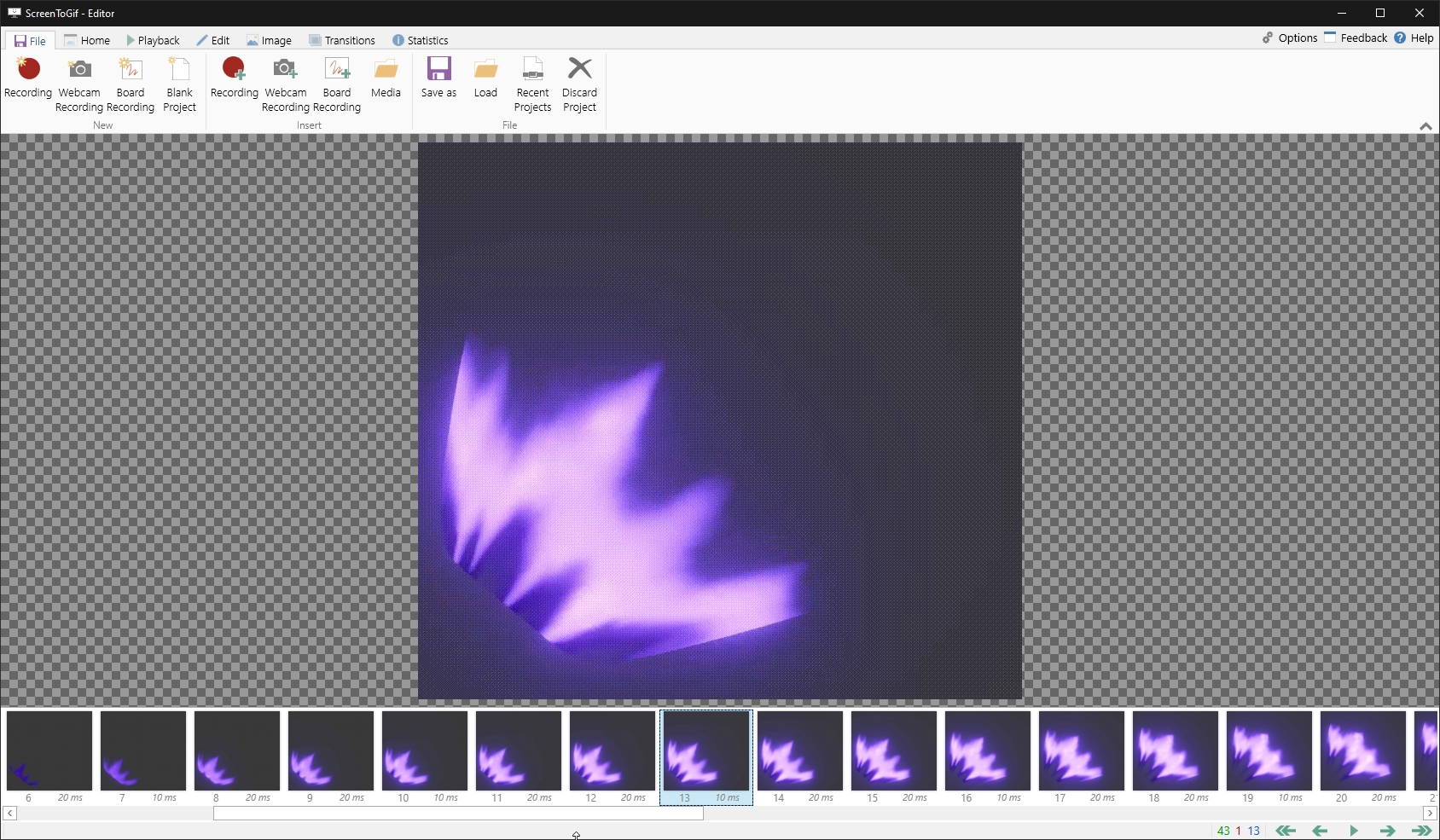Insert a Webcam Recording
This screenshot has width=1440, height=840.
285,84
